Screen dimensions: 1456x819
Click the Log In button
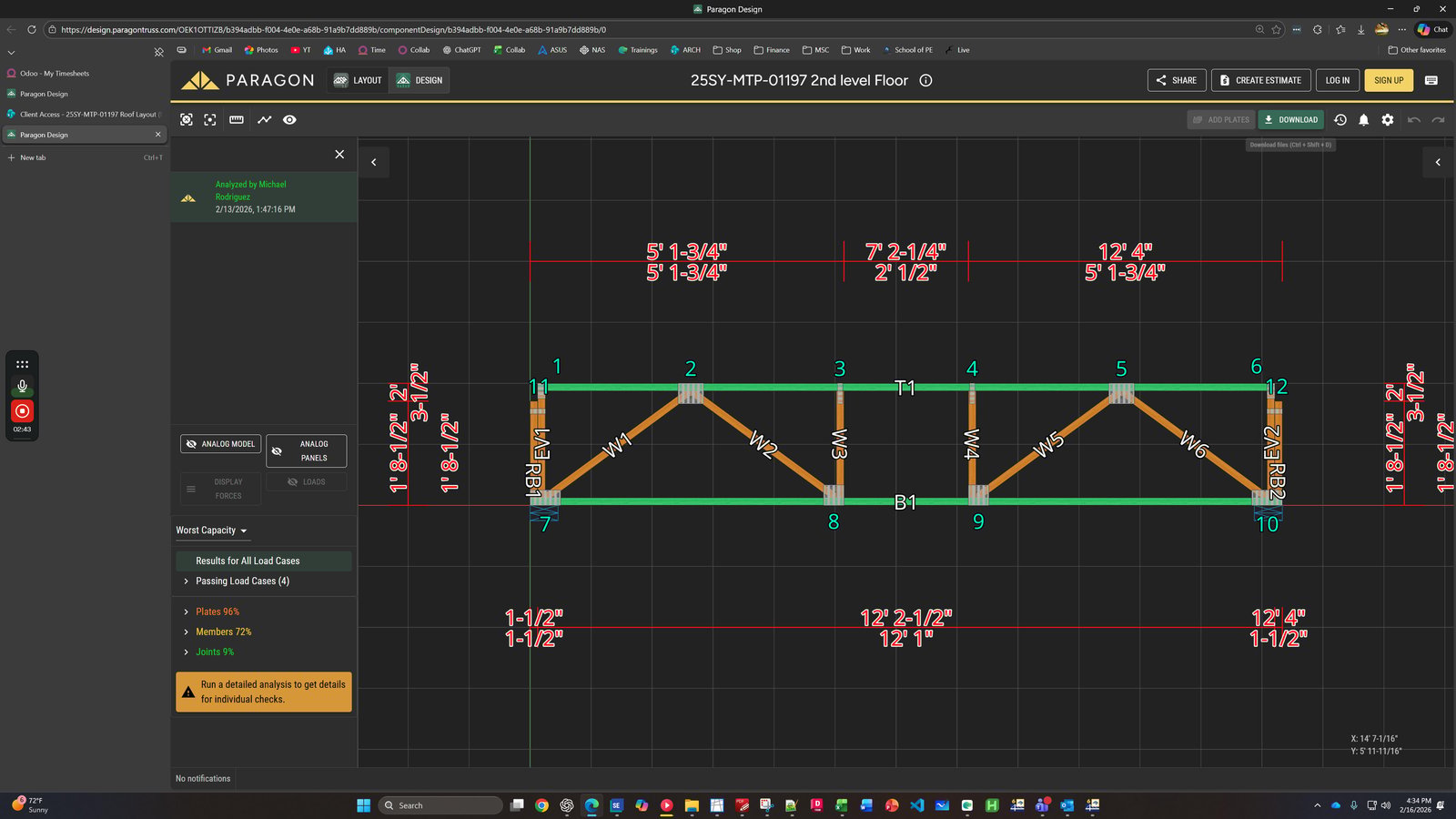[x=1338, y=80]
